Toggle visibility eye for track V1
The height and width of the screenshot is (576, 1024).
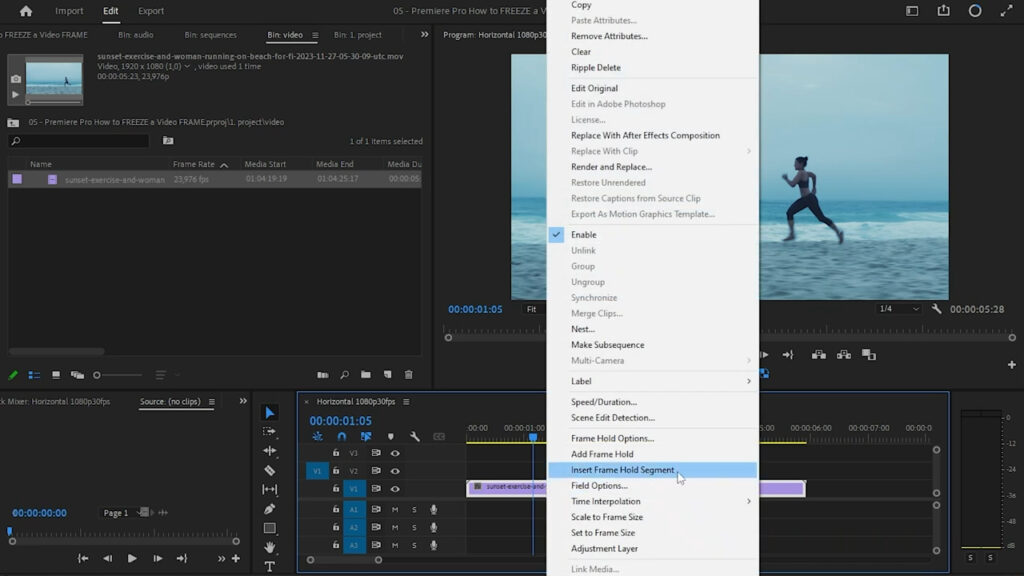[395, 488]
